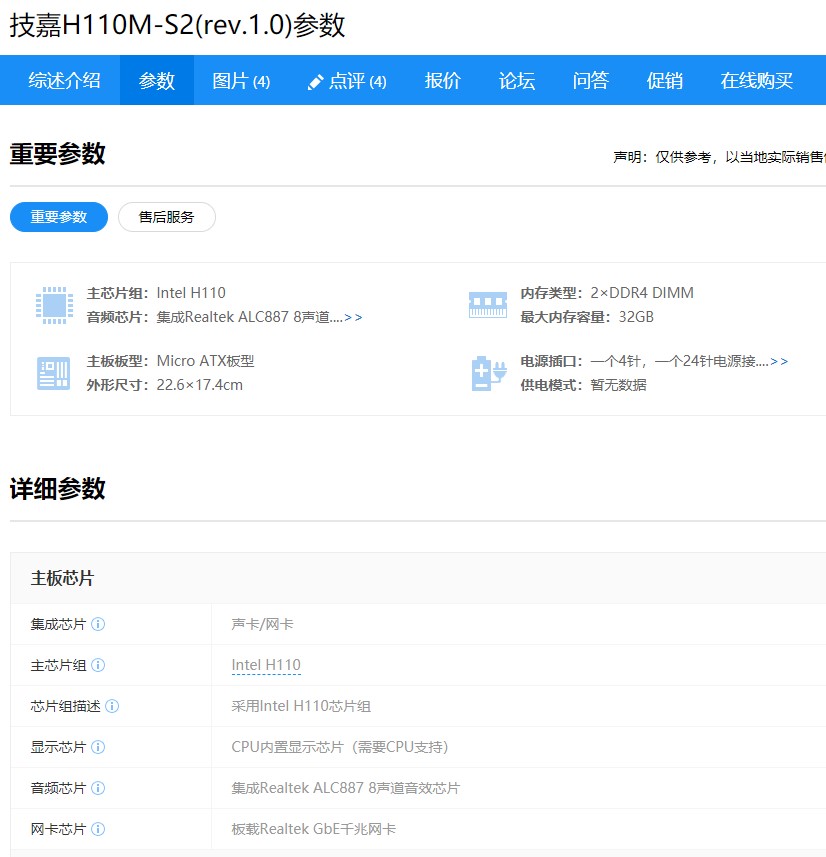This screenshot has width=826, height=857.
Task: Open the 问答 tab
Action: (590, 80)
